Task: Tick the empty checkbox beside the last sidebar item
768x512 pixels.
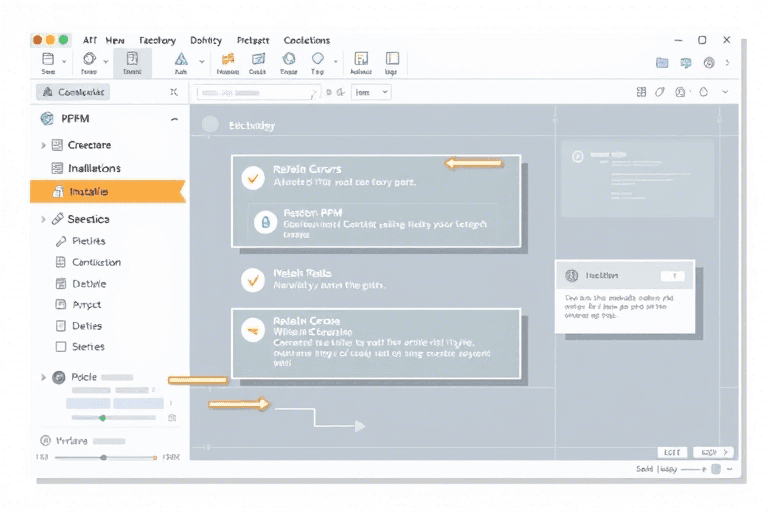Action: point(60,347)
